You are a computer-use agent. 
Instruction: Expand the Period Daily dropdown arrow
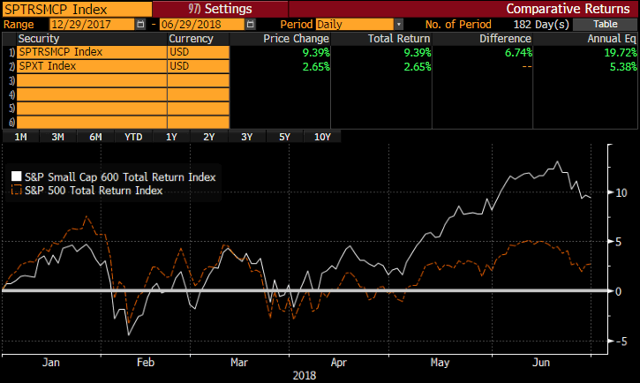click(399, 24)
